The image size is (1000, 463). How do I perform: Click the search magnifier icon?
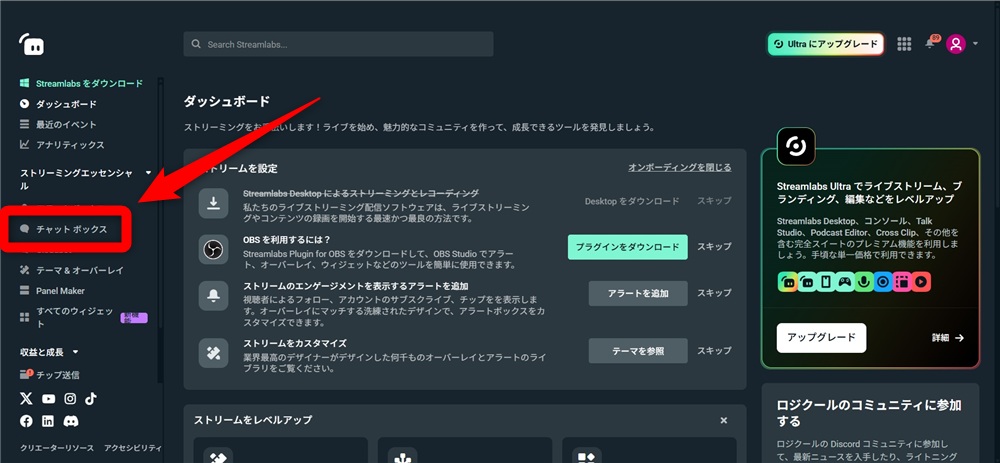[x=196, y=45]
